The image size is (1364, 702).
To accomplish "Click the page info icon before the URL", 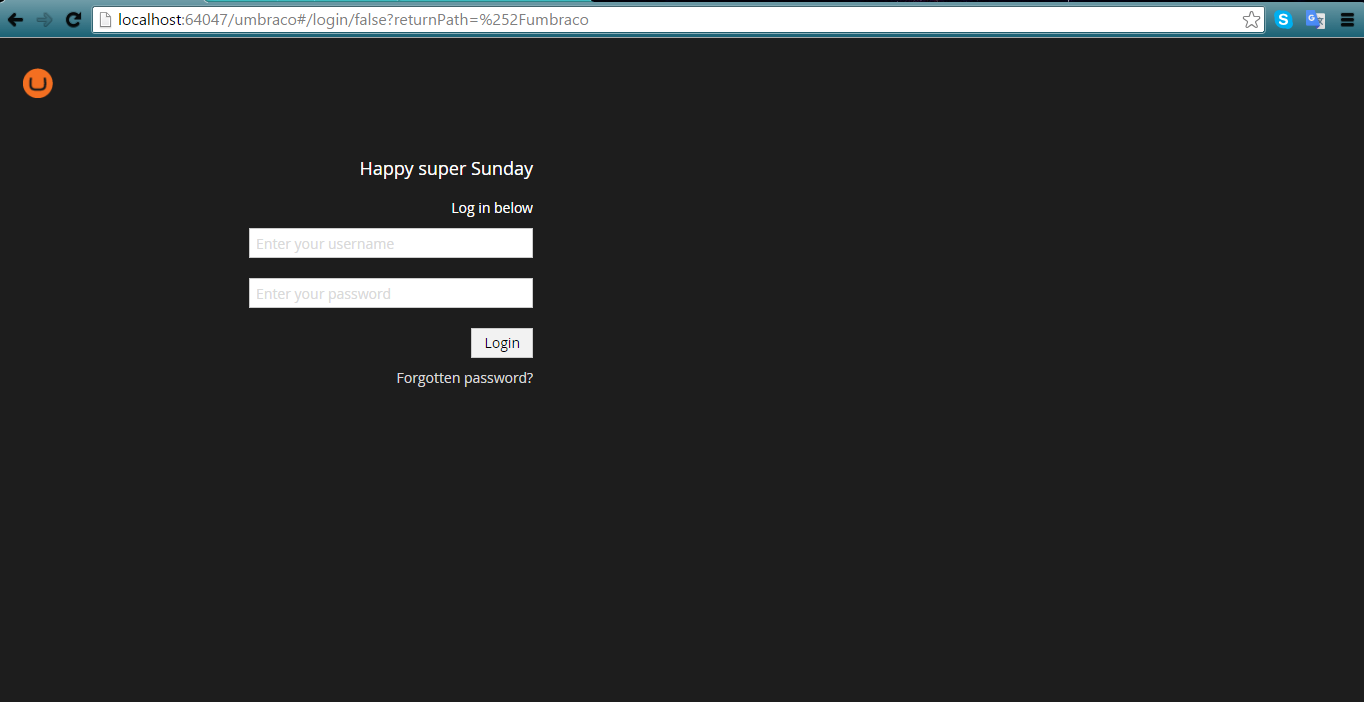I will click(105, 20).
